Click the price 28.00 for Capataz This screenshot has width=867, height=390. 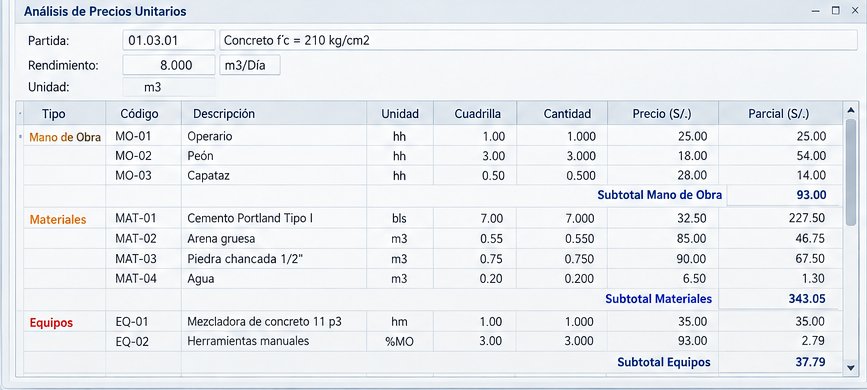[x=692, y=176]
